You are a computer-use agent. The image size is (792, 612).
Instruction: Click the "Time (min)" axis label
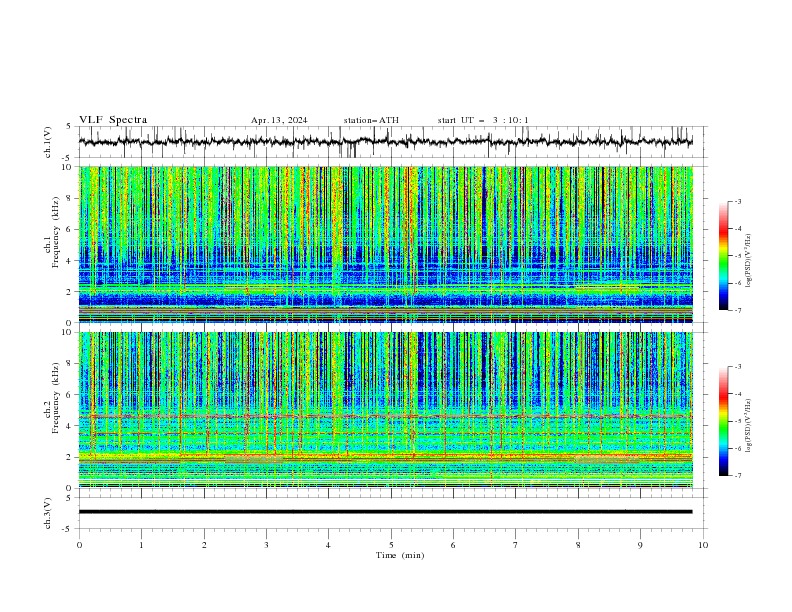pyautogui.click(x=400, y=555)
